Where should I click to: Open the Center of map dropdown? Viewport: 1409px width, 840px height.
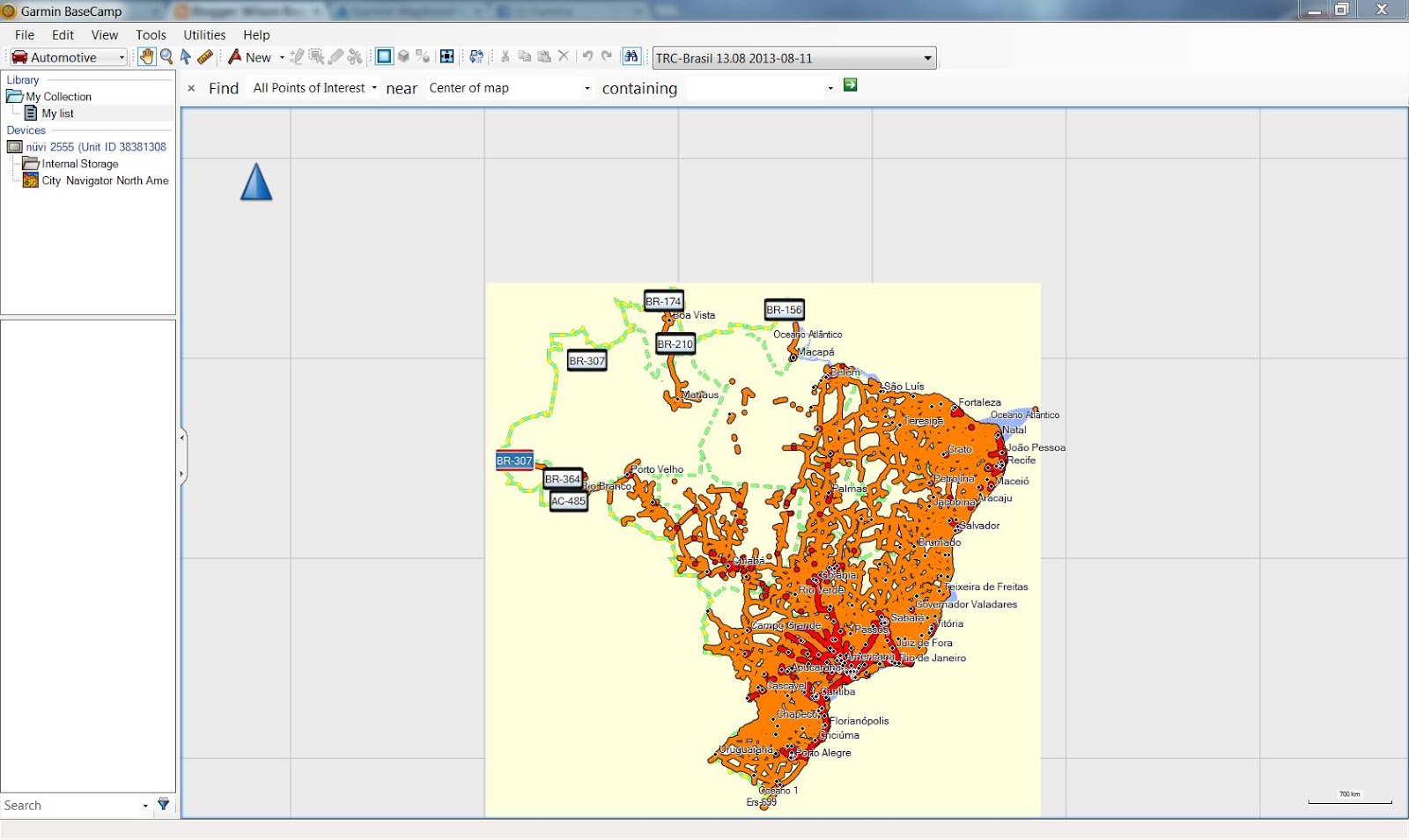509,88
